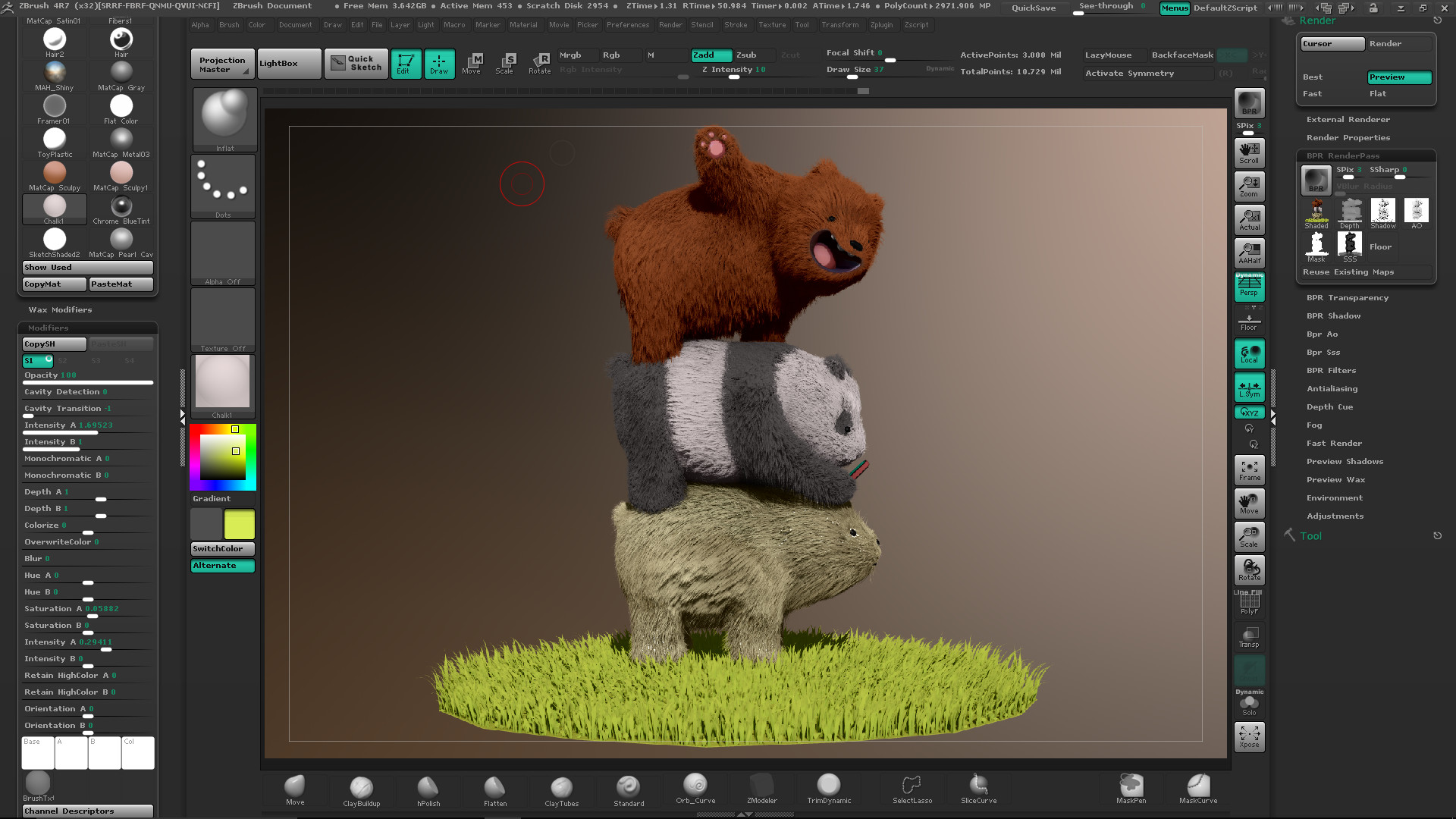Screen dimensions: 1456x819
Task: Click the Move mode icon in top shelf
Action: point(472,64)
